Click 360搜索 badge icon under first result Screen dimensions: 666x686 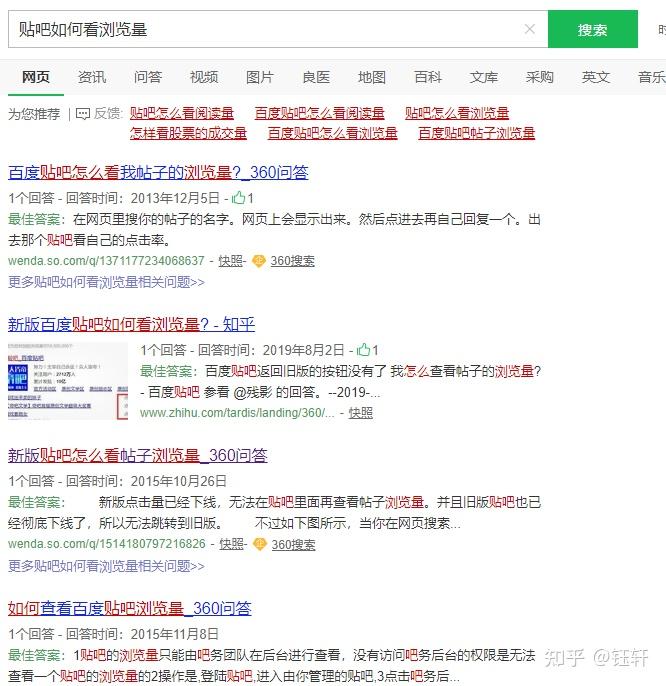[259, 261]
